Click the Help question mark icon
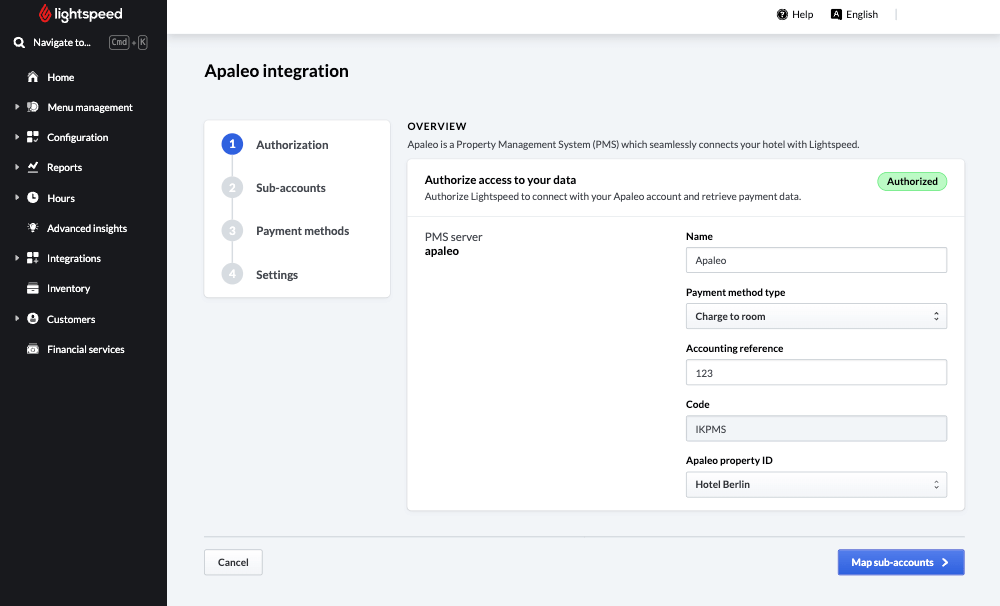Image resolution: width=1000 pixels, height=606 pixels. click(782, 15)
